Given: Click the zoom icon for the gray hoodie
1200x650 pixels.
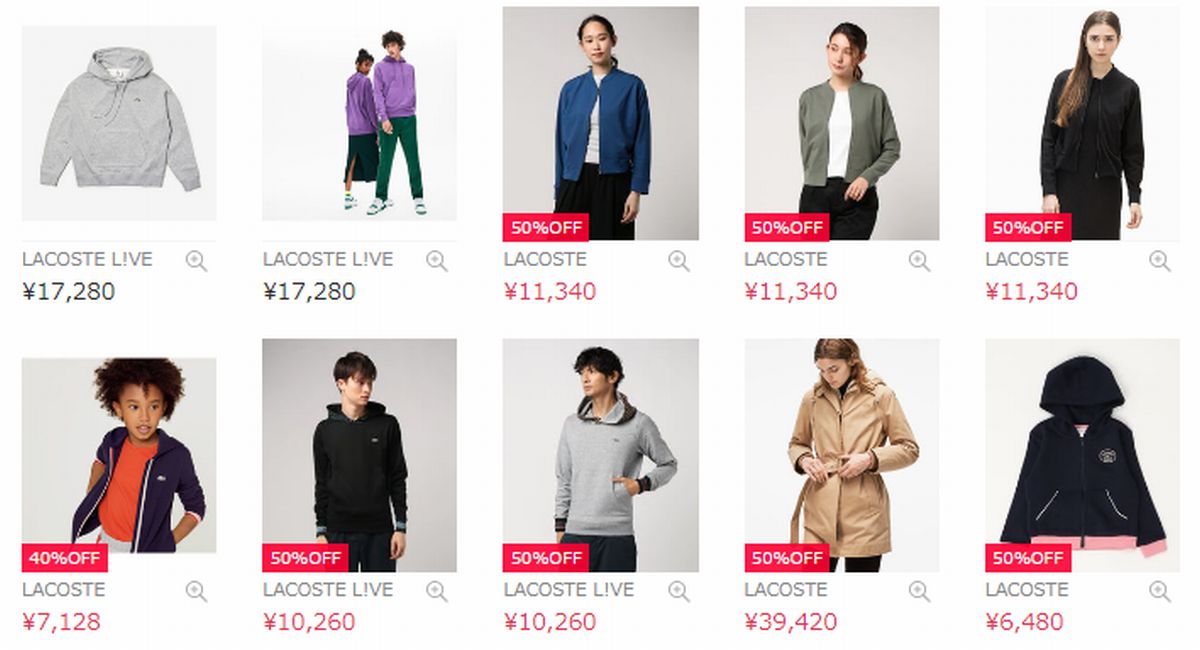Looking at the screenshot, I should [196, 261].
